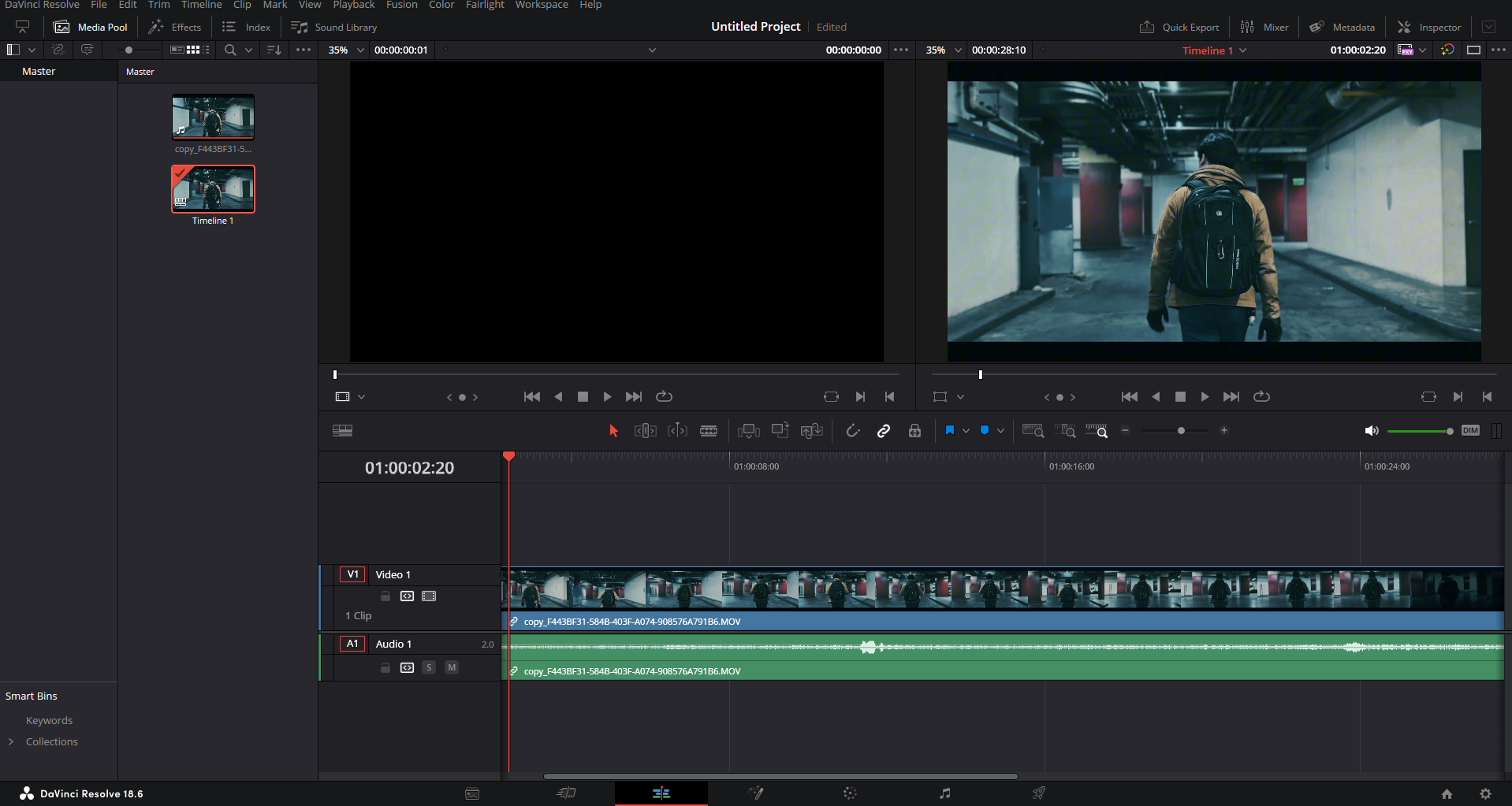Open Sound Library panel

pyautogui.click(x=334, y=27)
